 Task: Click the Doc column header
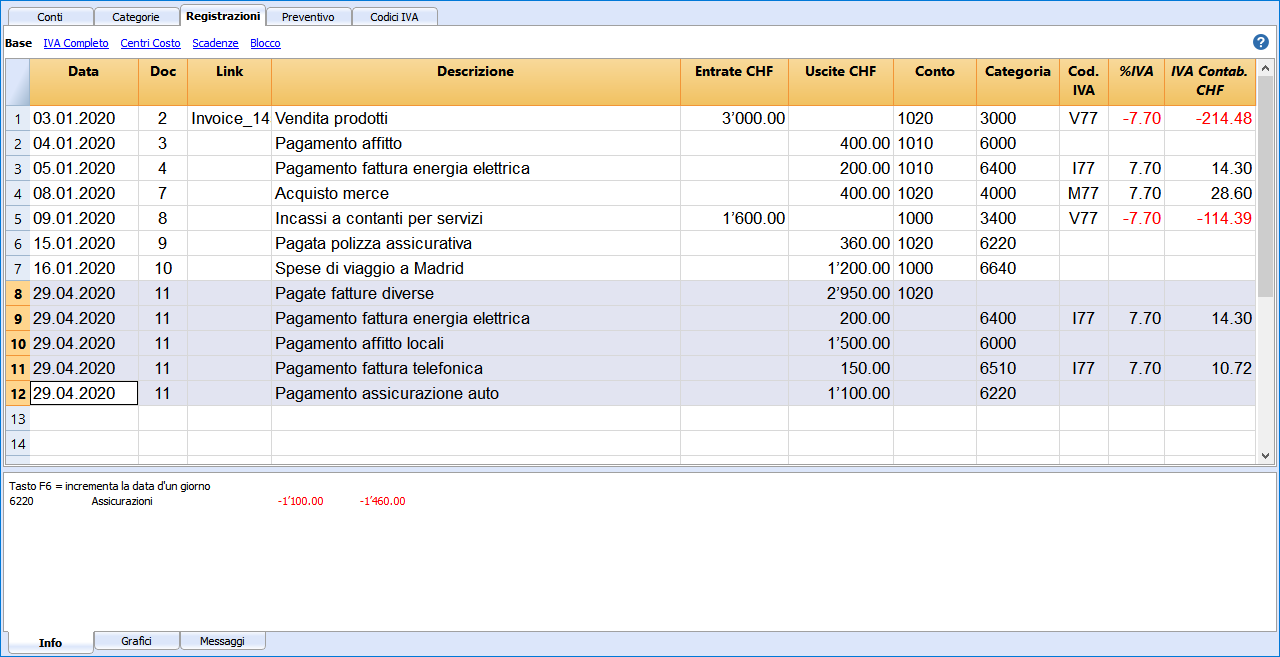163,82
